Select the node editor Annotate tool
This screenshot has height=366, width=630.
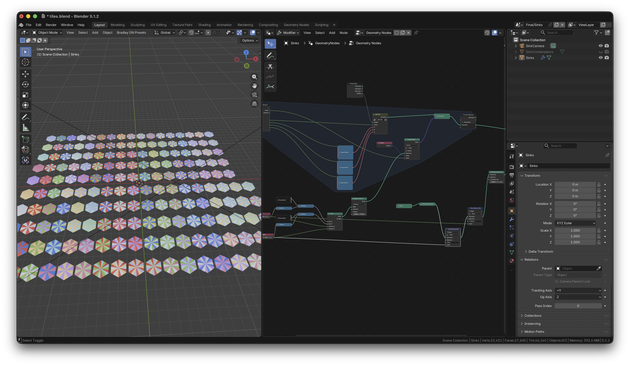click(x=270, y=56)
